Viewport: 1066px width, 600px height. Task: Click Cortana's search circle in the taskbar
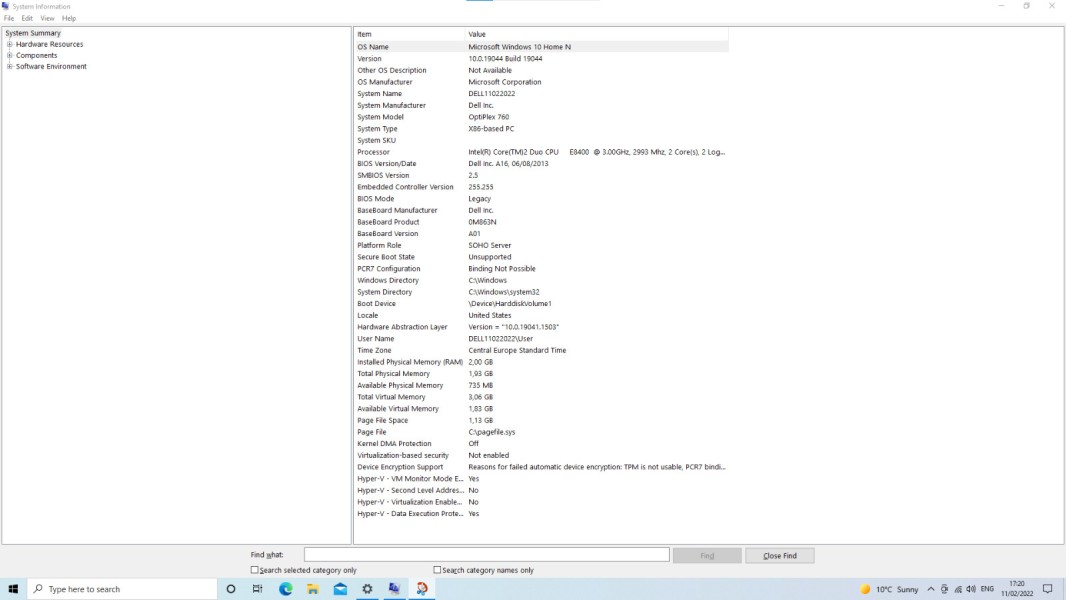pos(231,589)
